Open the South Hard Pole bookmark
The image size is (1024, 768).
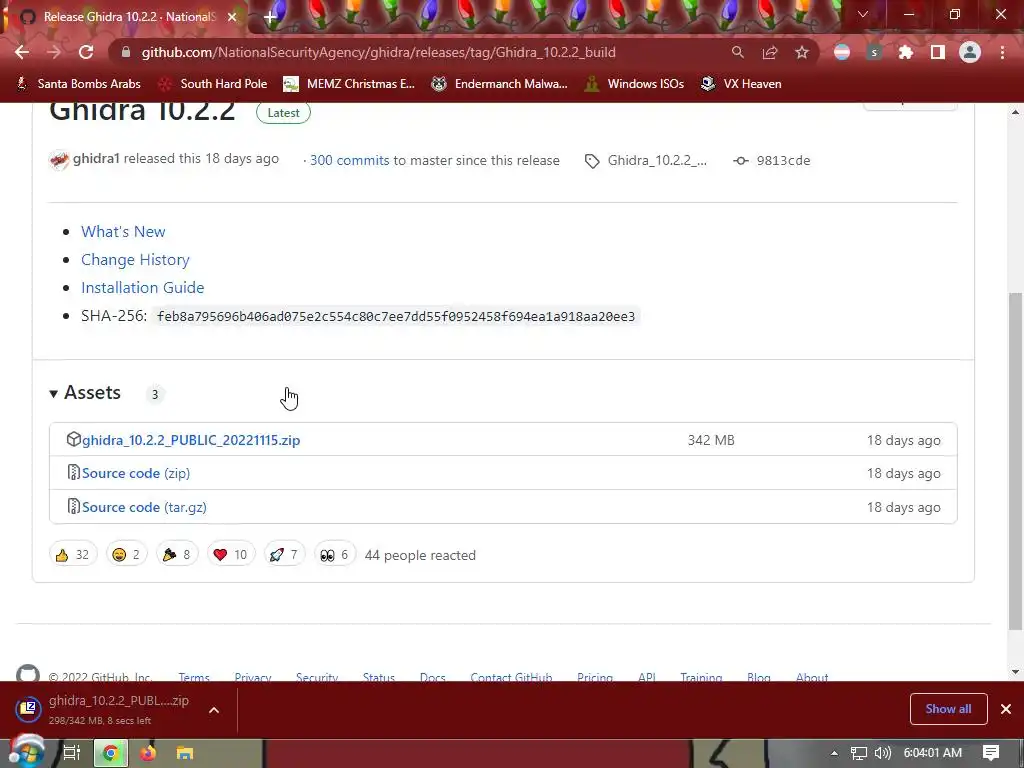(x=213, y=84)
